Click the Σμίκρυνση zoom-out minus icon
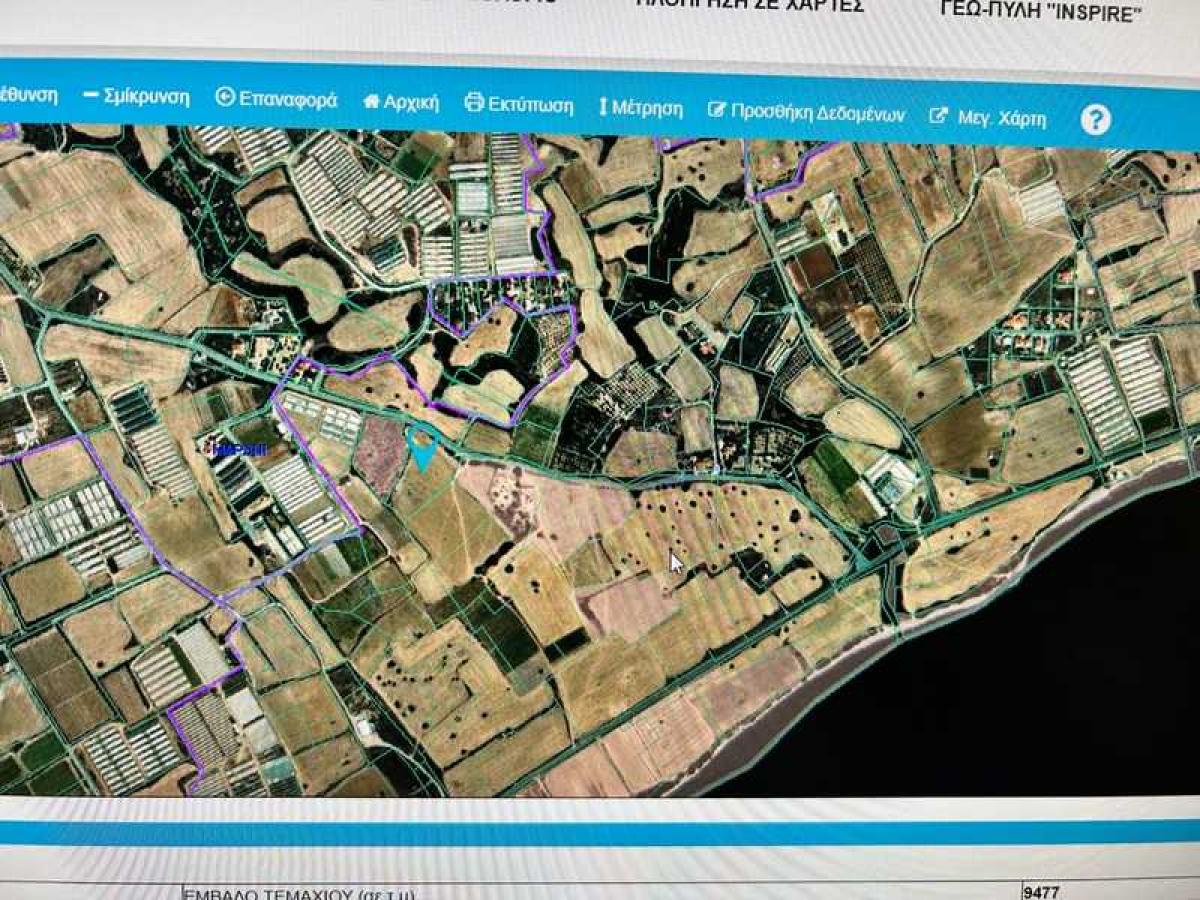Screen dimensions: 1200x900 coord(92,96)
